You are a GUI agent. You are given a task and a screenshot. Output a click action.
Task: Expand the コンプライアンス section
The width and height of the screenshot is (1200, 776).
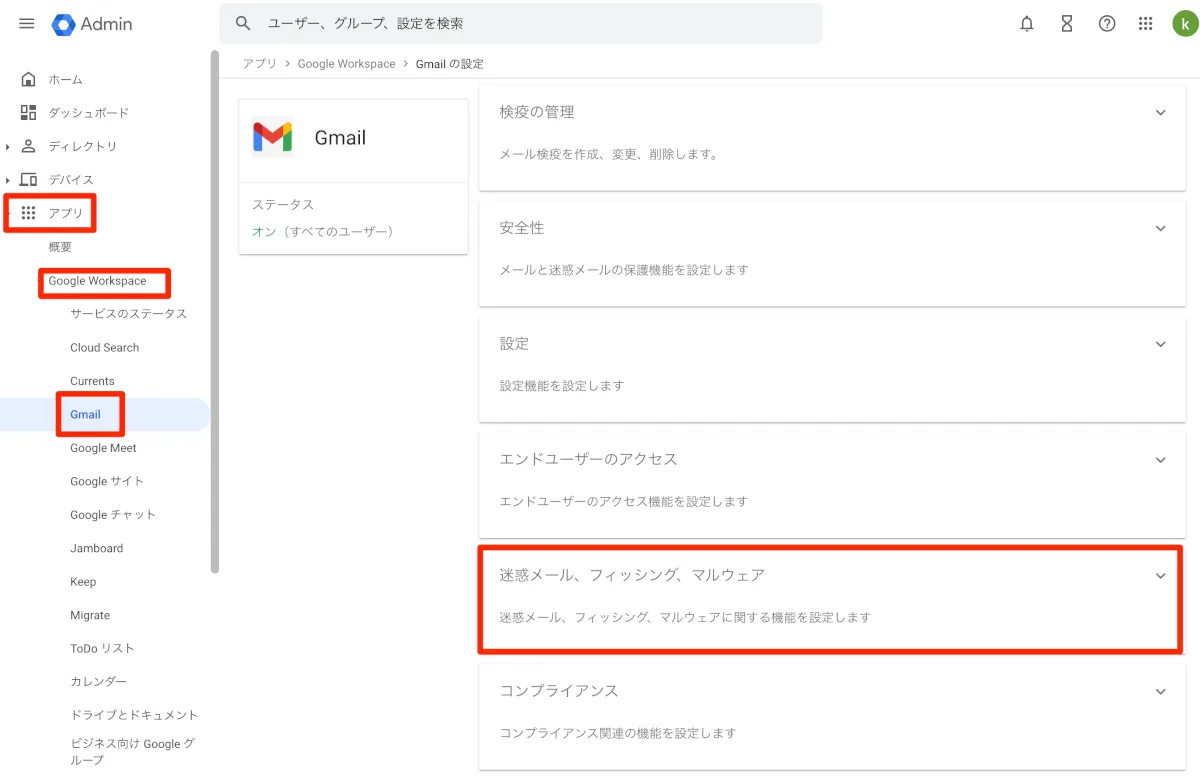click(x=1160, y=691)
